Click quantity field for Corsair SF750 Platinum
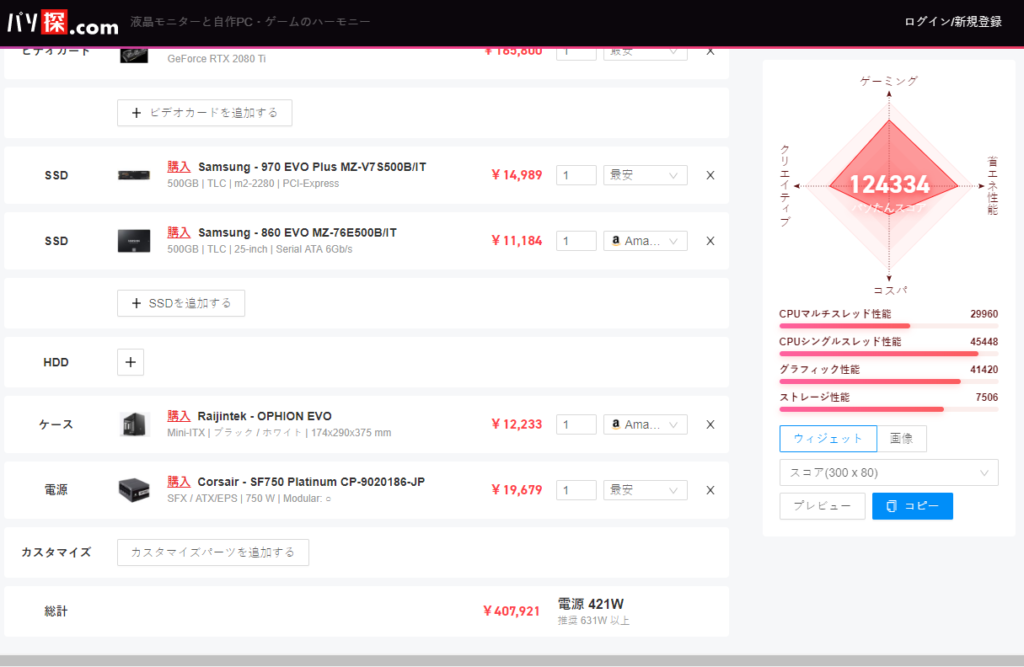The width and height of the screenshot is (1024, 667). click(576, 490)
